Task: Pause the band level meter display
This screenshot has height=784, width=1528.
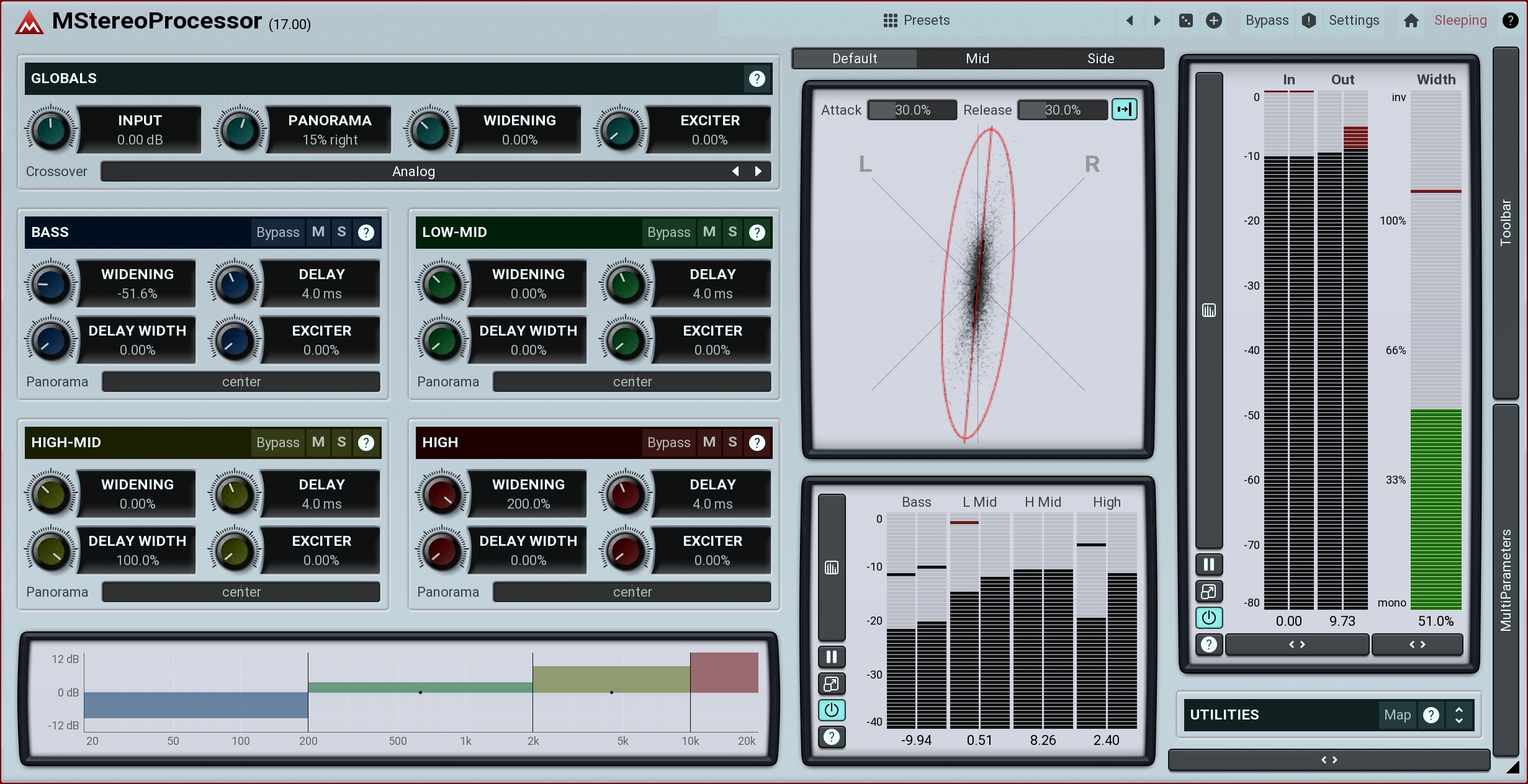Action: tap(831, 656)
